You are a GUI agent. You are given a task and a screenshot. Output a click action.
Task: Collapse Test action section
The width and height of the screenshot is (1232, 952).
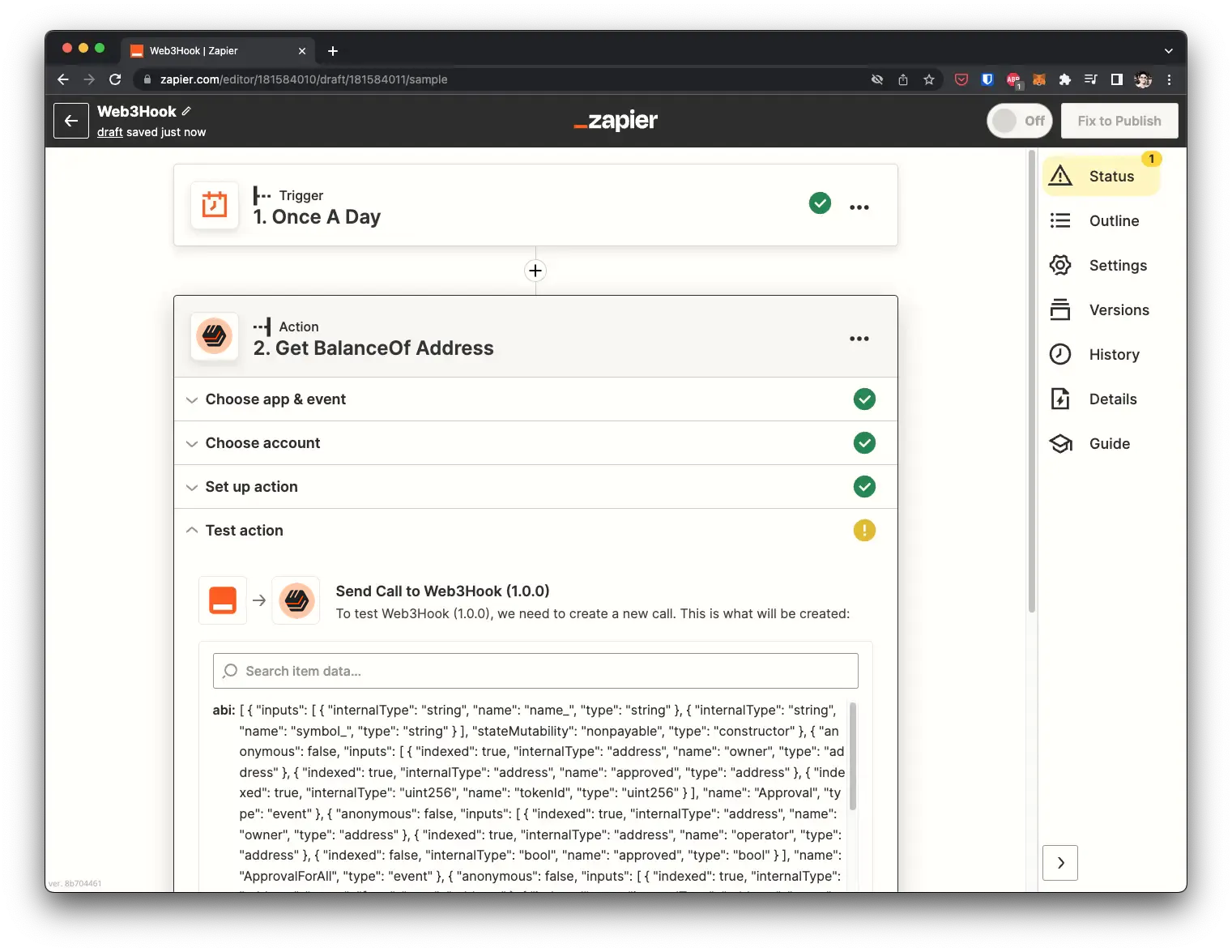pos(535,531)
